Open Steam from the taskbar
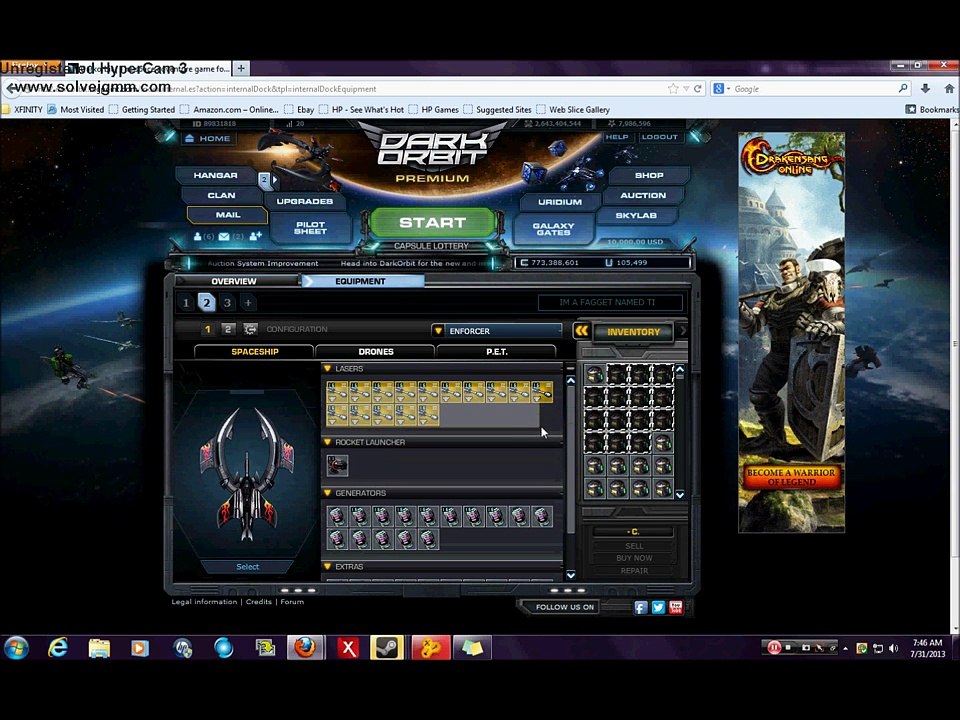This screenshot has height=720, width=960. [x=388, y=648]
